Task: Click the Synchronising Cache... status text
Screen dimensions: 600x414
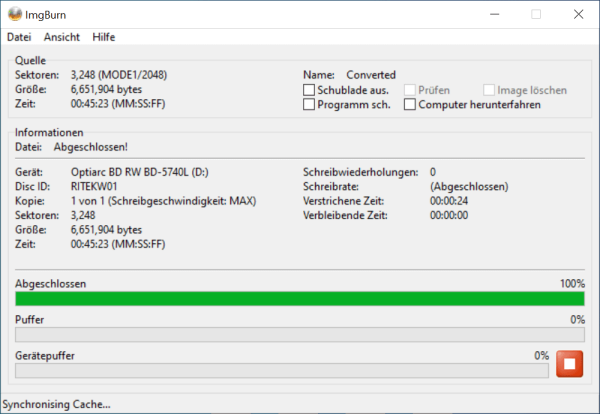Action: pyautogui.click(x=56, y=404)
